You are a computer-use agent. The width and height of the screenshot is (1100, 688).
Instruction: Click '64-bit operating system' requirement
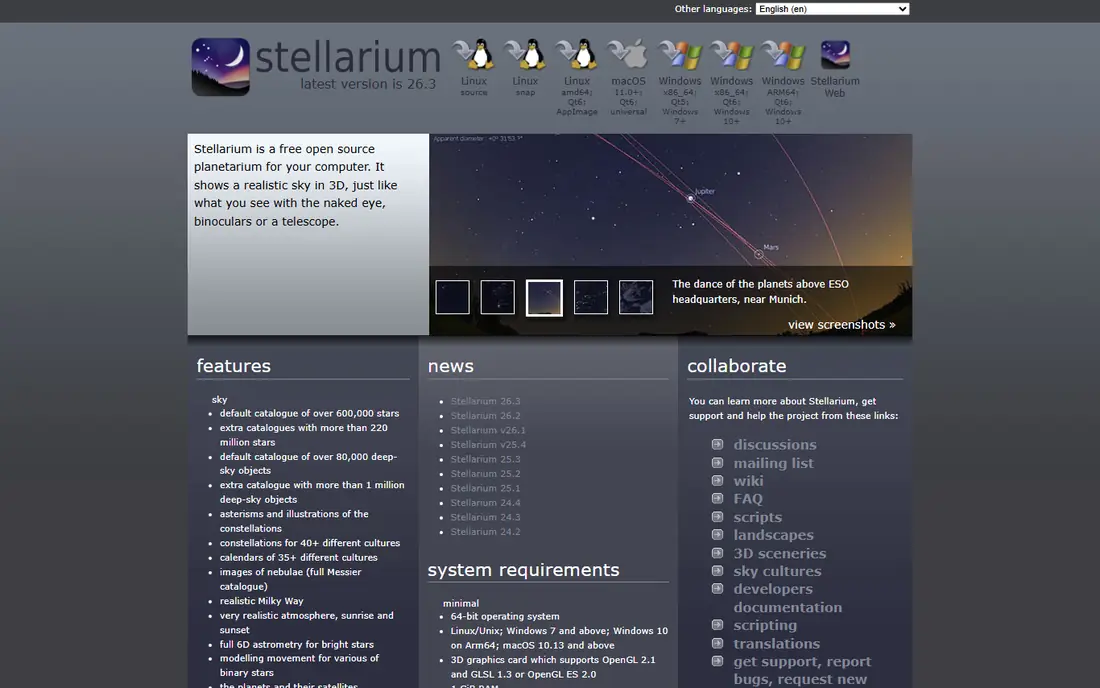(505, 616)
